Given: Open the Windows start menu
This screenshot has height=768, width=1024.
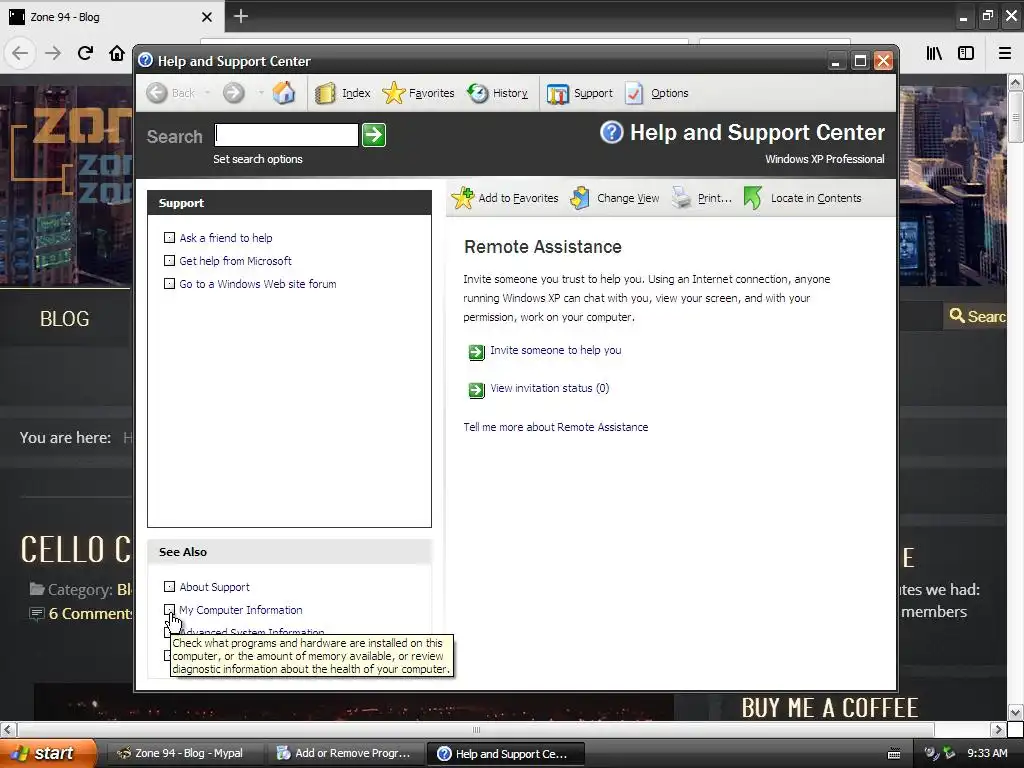Looking at the screenshot, I should 48,753.
